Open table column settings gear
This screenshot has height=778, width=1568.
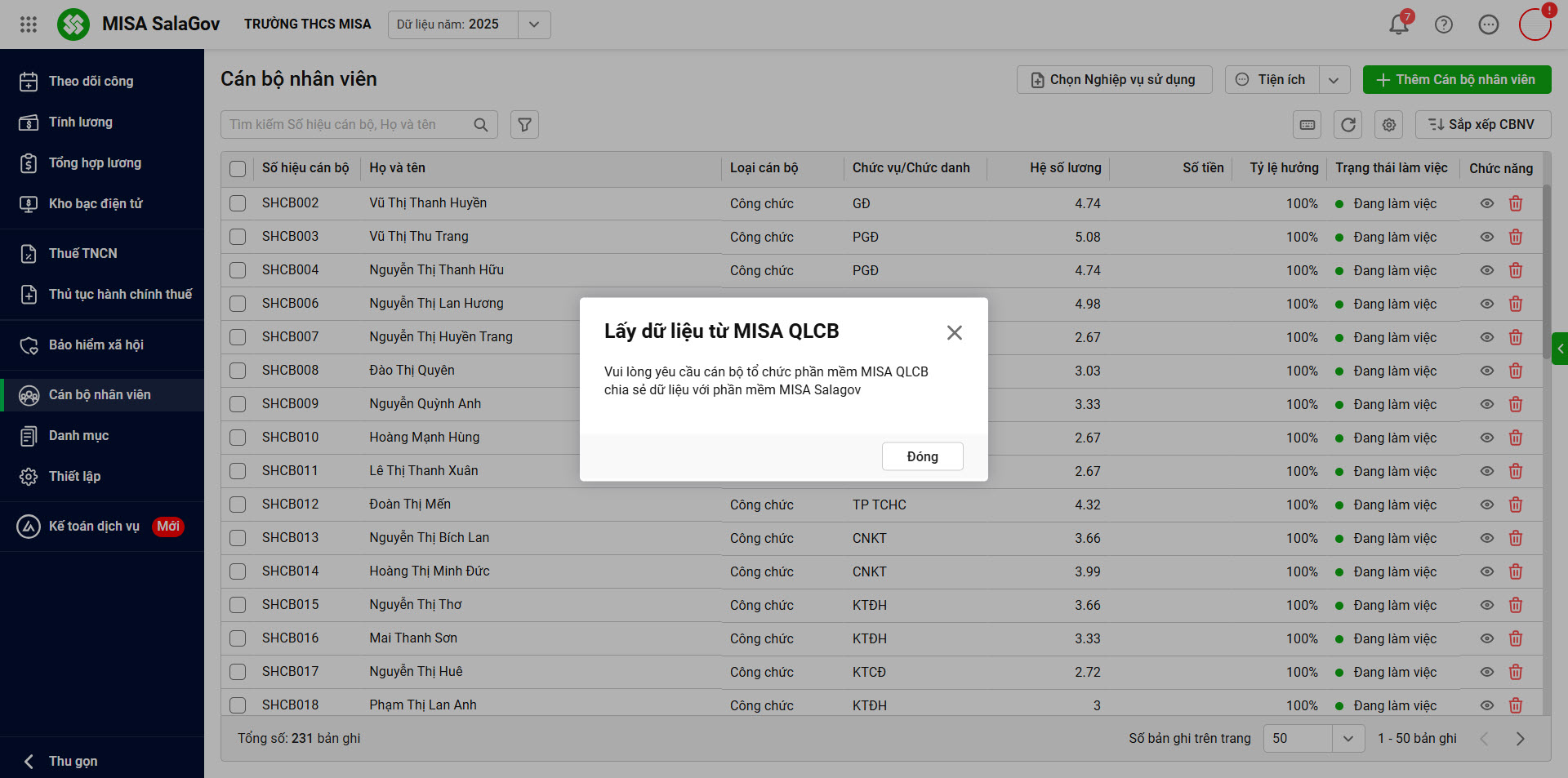click(x=1389, y=125)
